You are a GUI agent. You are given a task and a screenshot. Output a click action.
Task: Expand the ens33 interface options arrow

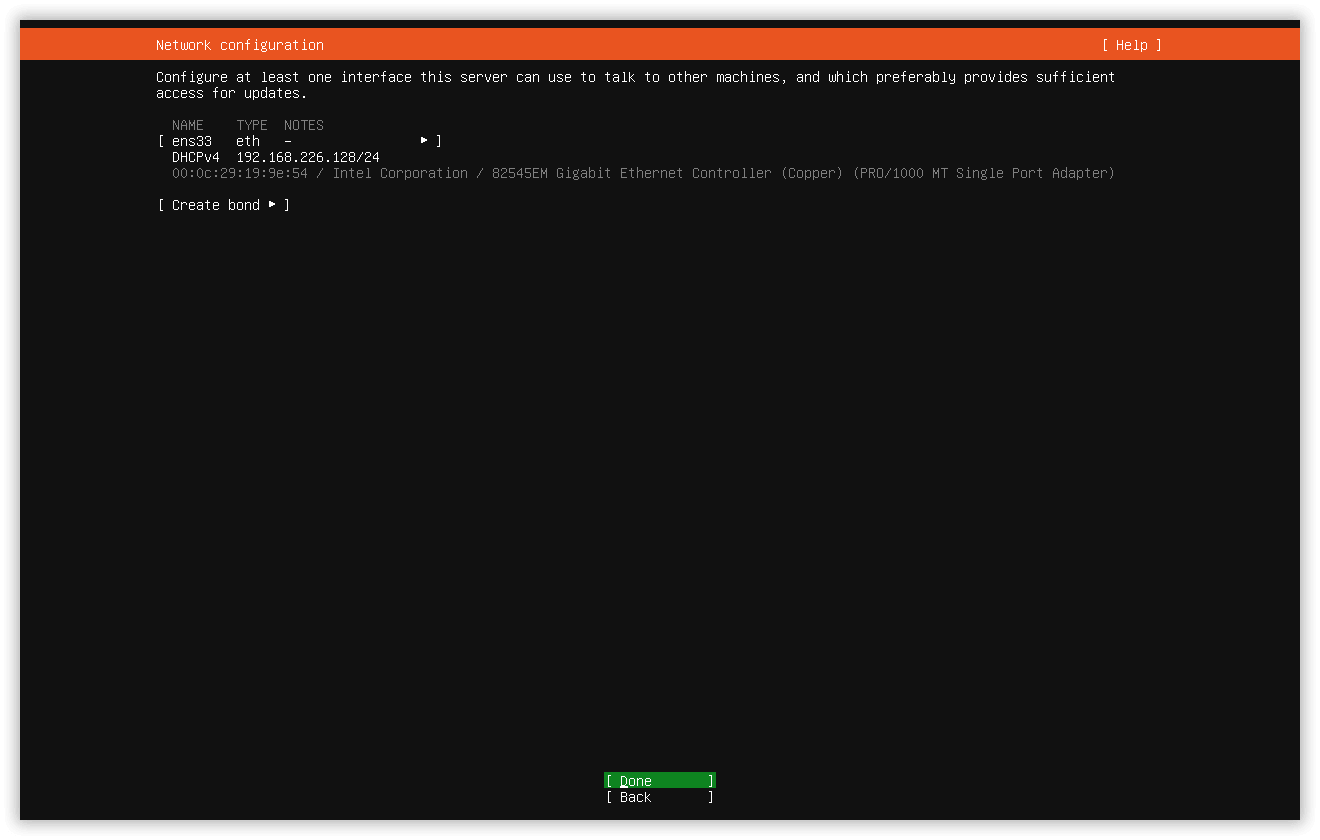click(424, 141)
